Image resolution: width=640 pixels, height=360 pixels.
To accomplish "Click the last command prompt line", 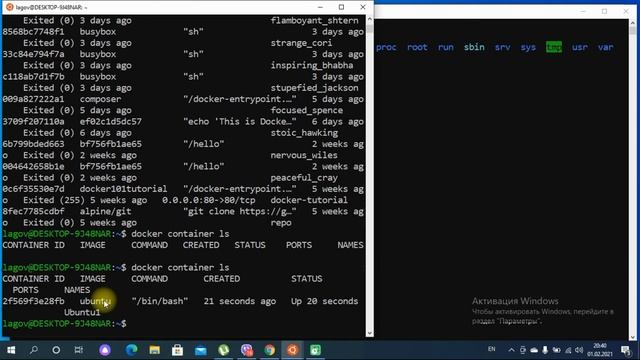I will [x=64, y=324].
